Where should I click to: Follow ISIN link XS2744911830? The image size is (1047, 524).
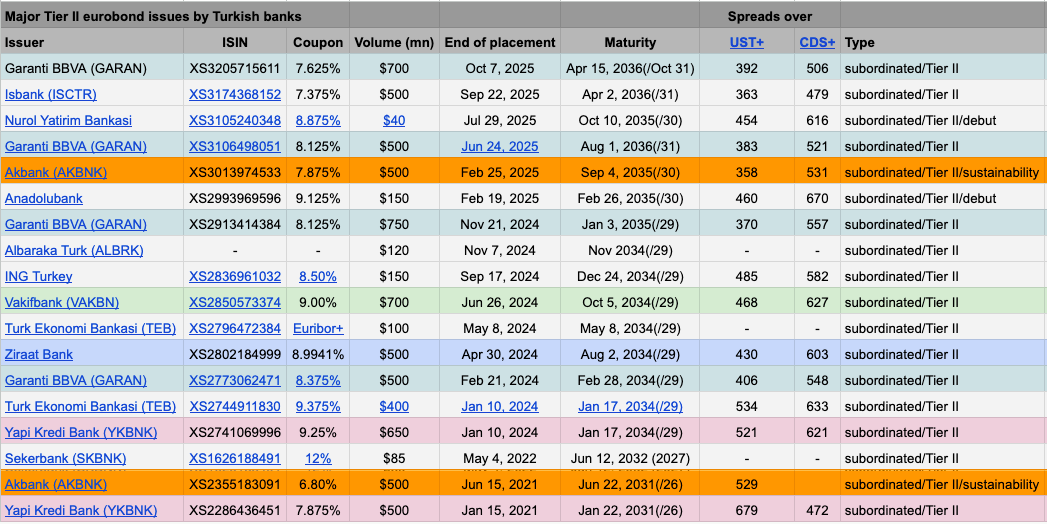point(234,406)
